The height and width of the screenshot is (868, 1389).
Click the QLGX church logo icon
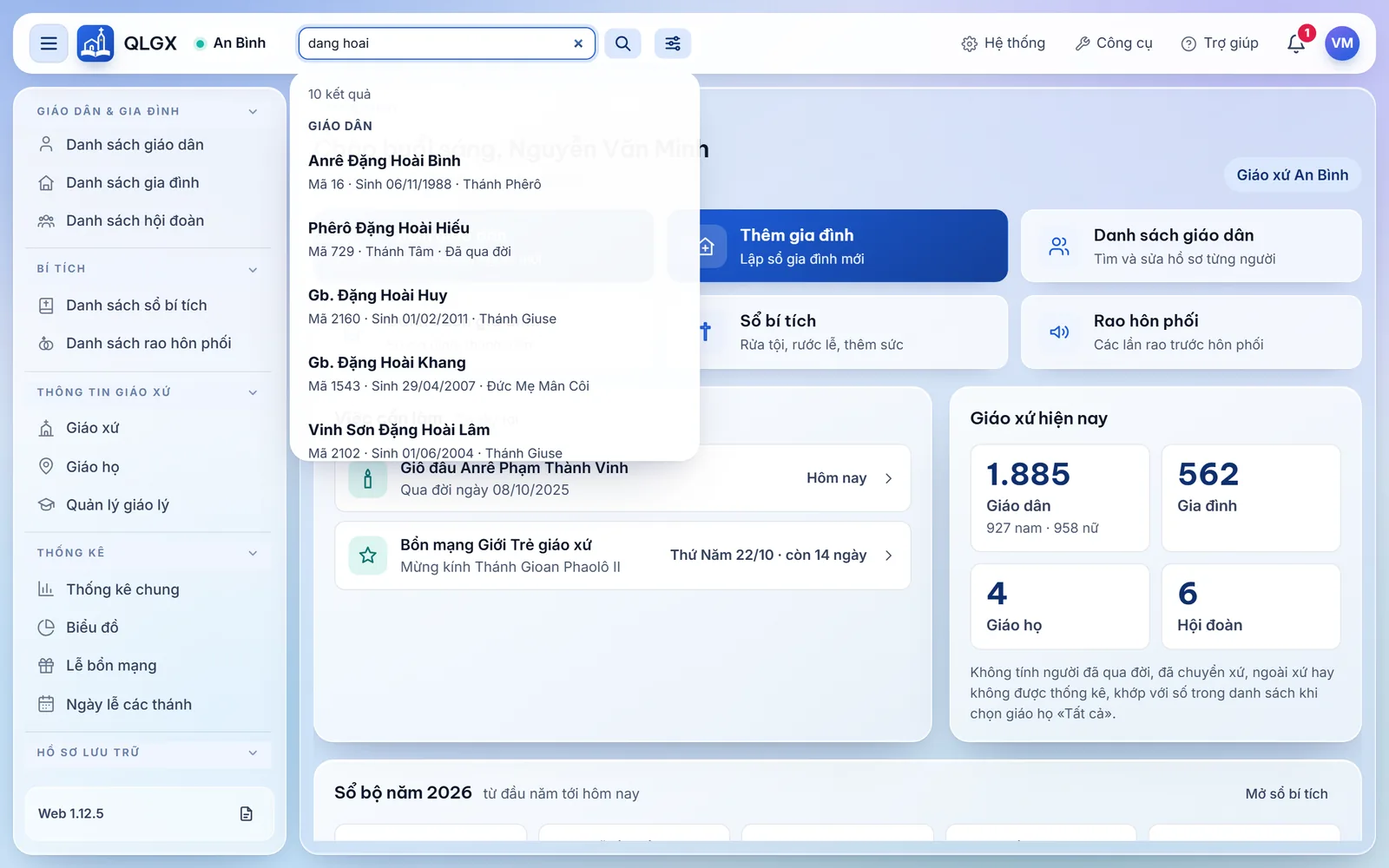point(95,43)
